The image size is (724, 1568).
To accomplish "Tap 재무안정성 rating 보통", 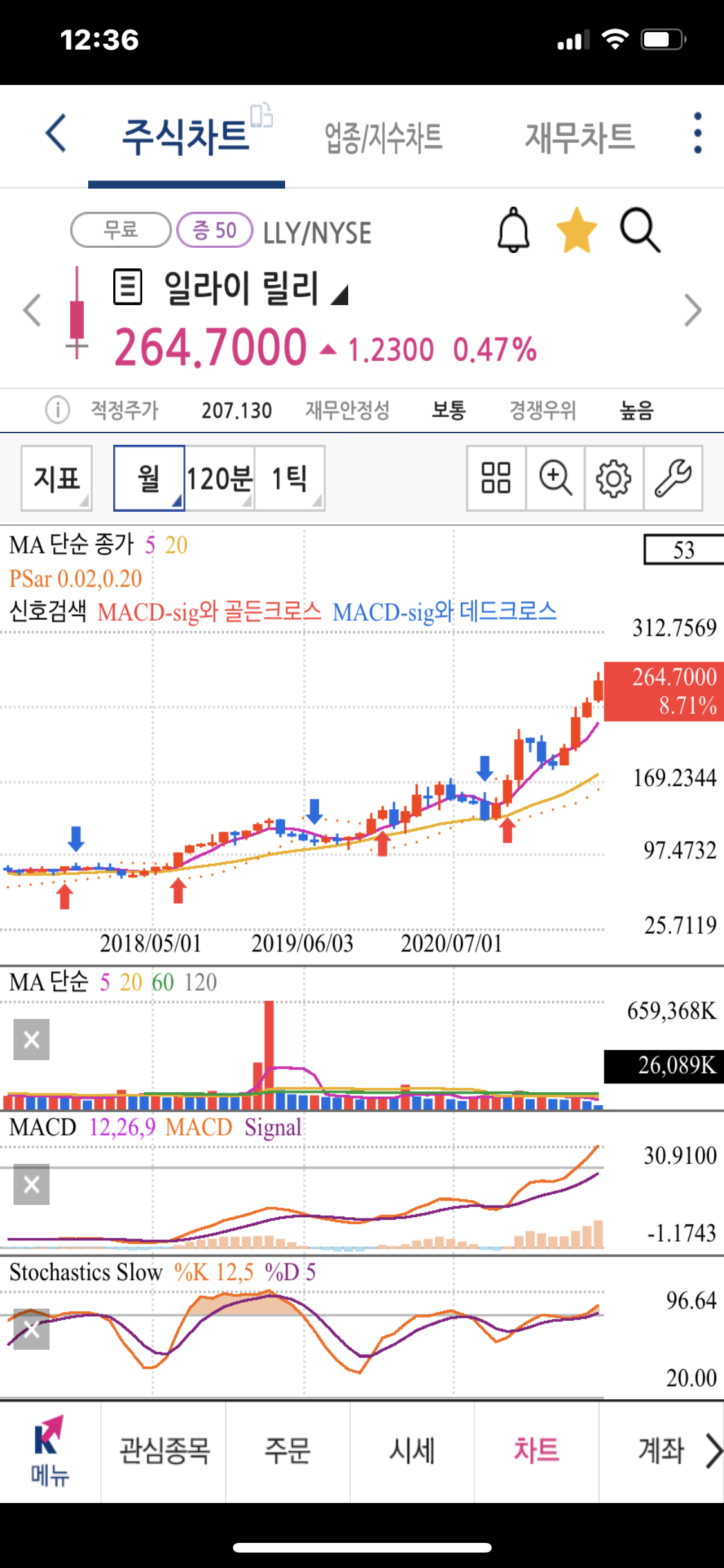I will (x=449, y=410).
